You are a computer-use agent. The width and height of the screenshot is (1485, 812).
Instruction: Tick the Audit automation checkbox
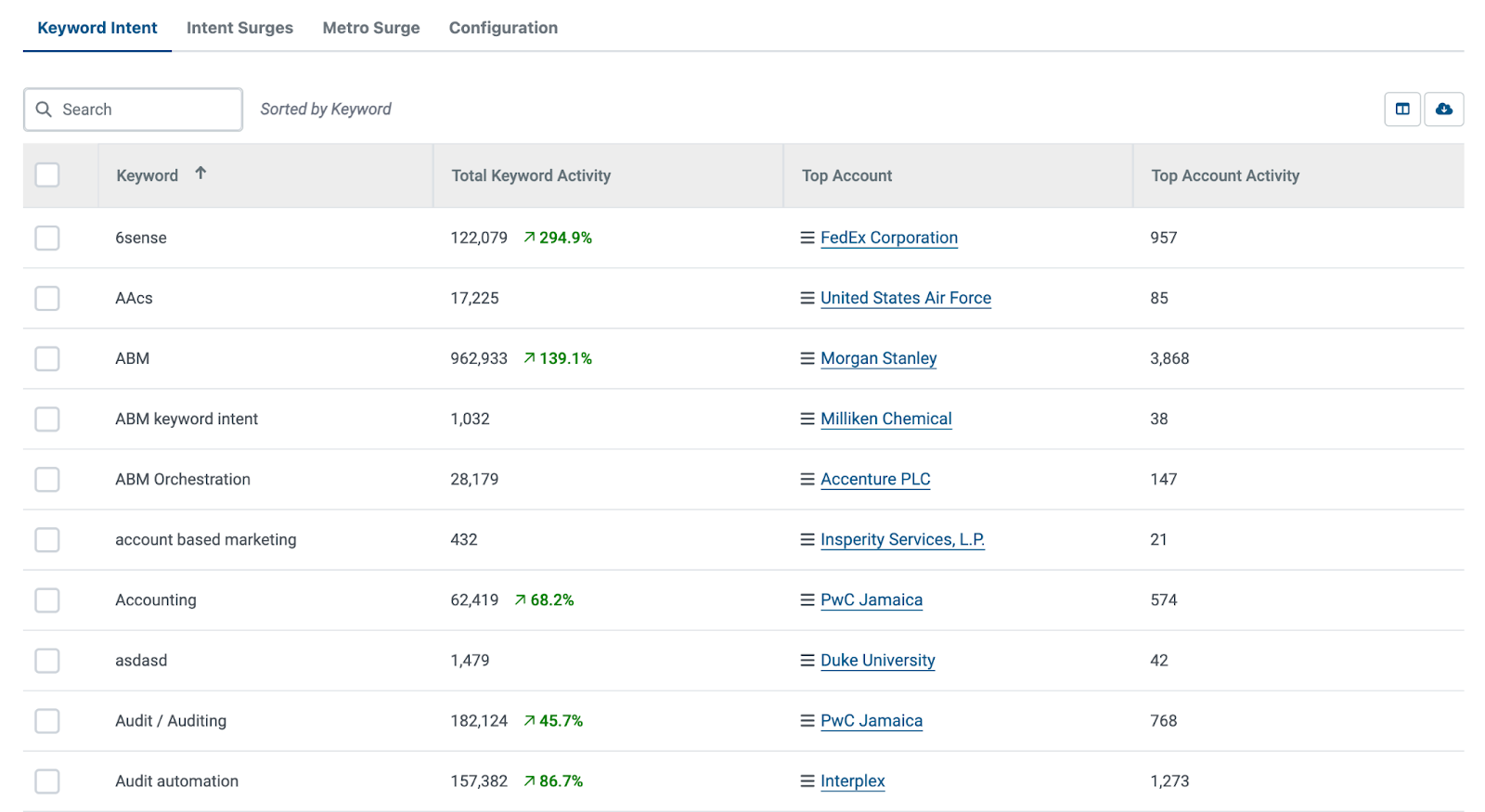click(47, 780)
